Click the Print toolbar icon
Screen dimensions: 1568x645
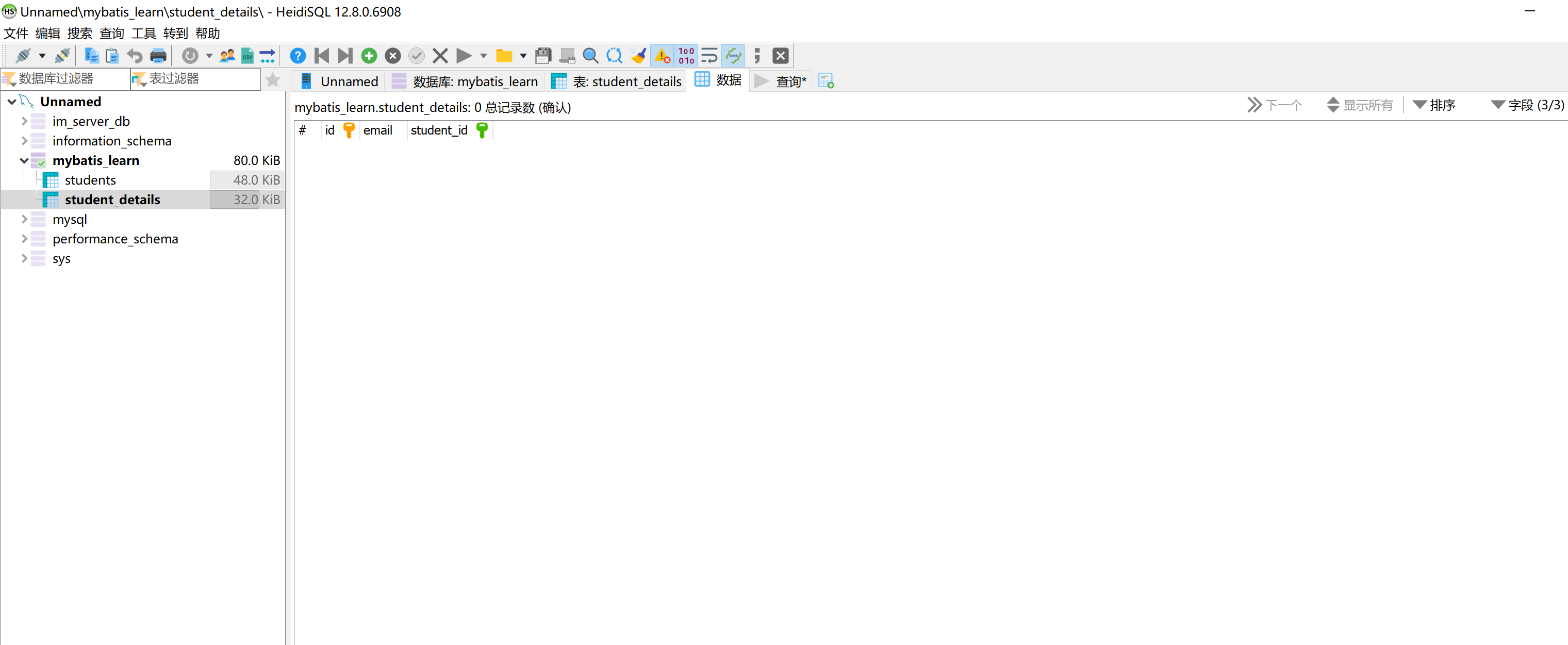[158, 56]
